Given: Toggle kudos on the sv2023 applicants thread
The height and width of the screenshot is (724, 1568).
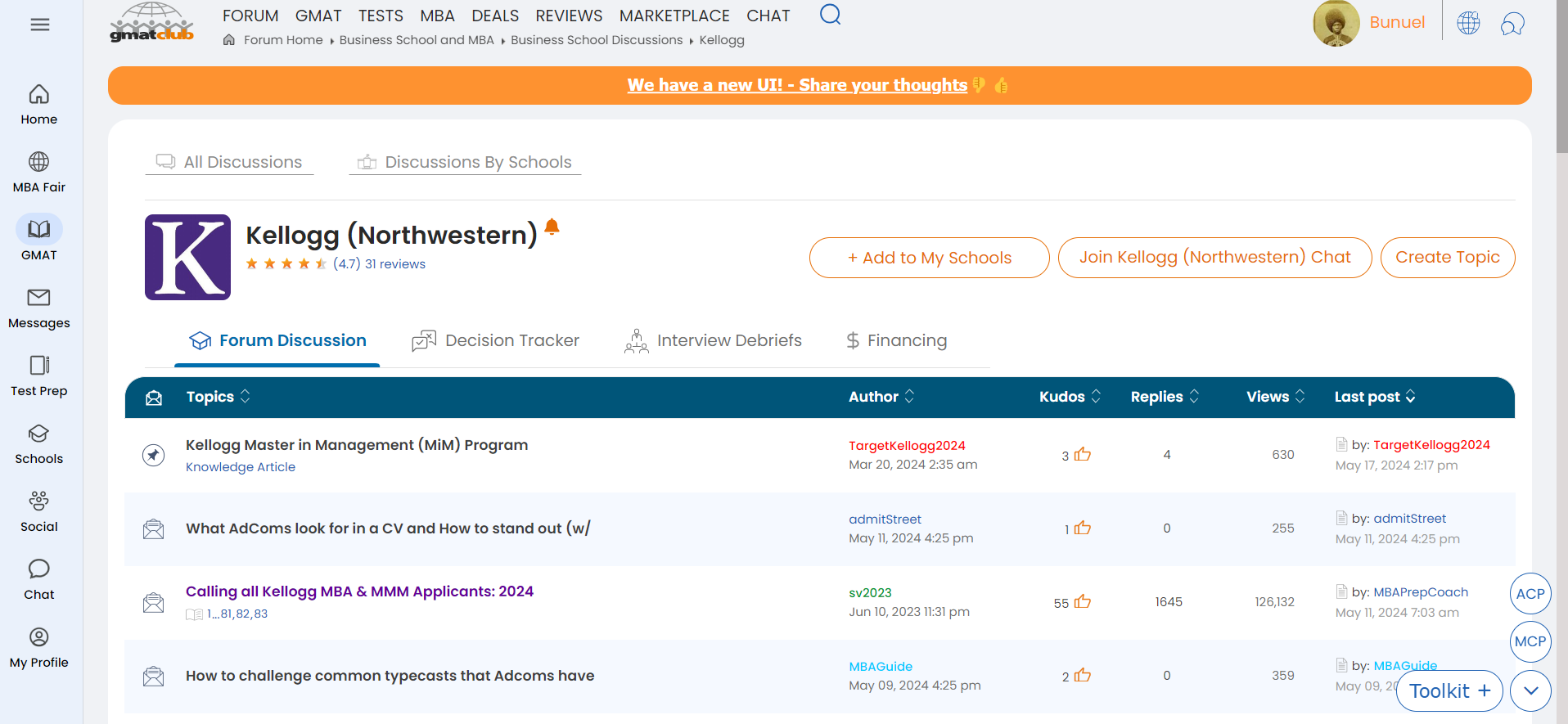Looking at the screenshot, I should tap(1083, 602).
